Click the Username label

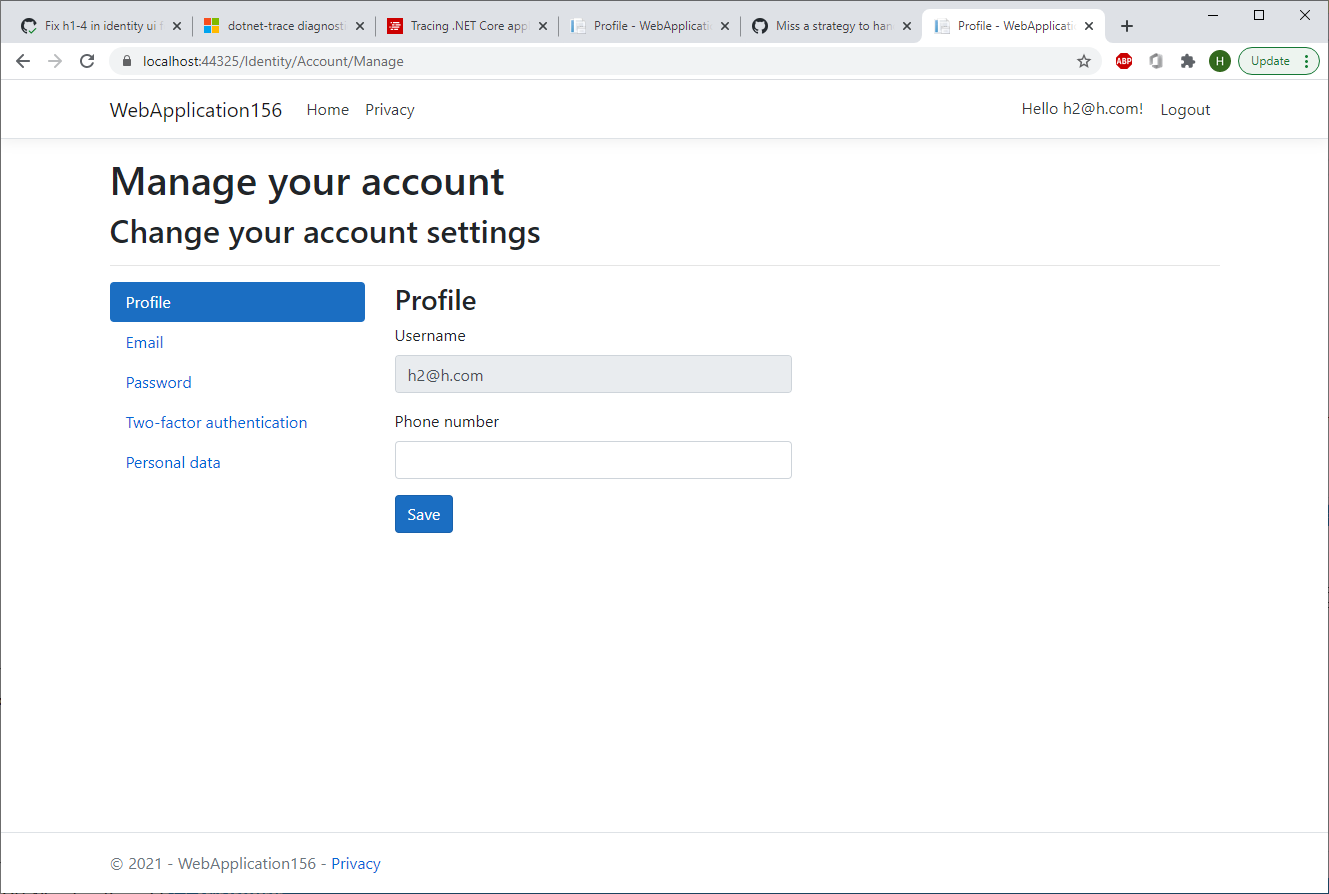[430, 336]
